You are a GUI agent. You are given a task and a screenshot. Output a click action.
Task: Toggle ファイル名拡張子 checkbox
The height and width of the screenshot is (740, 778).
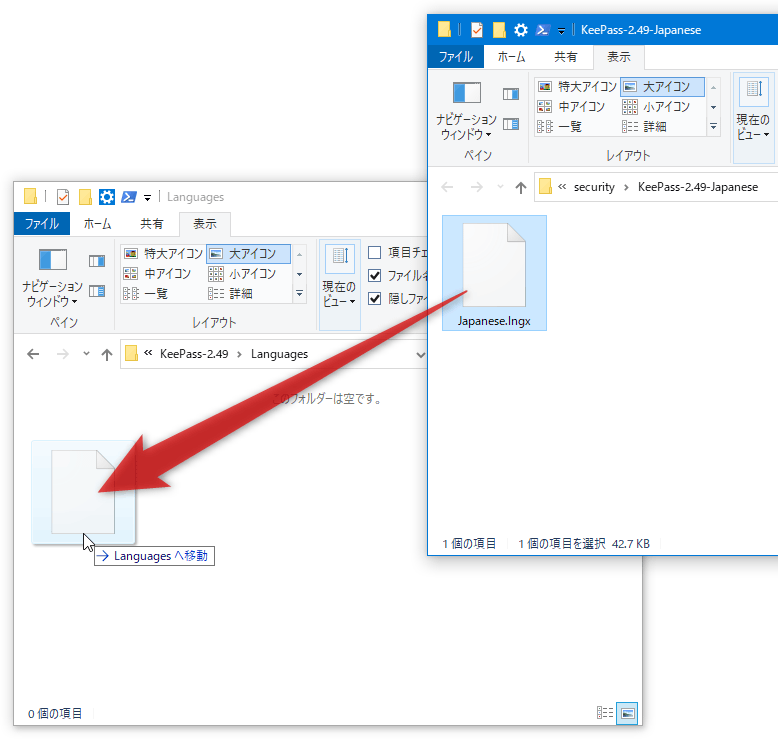point(375,275)
